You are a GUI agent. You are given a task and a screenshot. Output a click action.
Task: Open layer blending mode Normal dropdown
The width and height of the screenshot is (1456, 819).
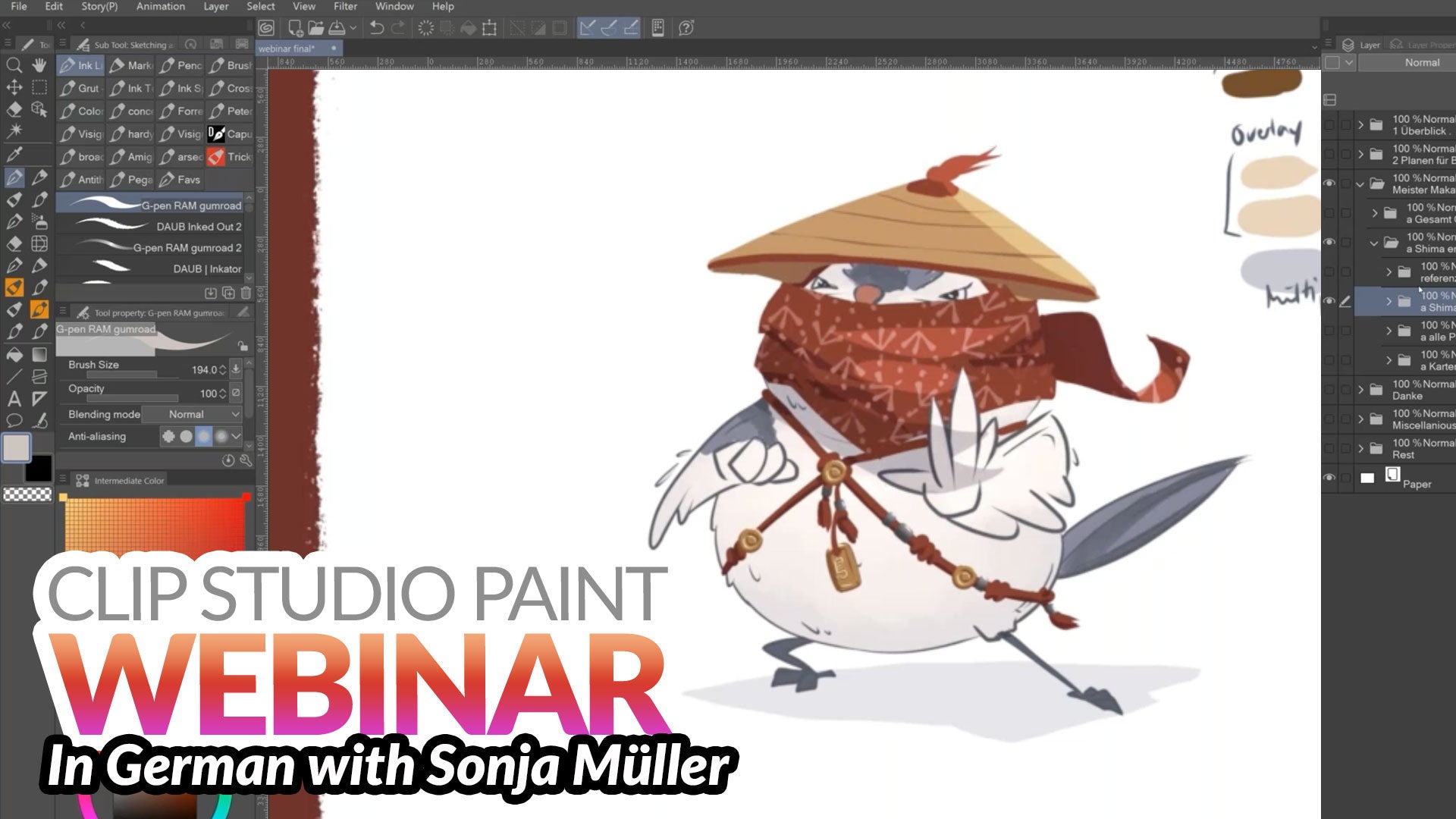point(1407,63)
